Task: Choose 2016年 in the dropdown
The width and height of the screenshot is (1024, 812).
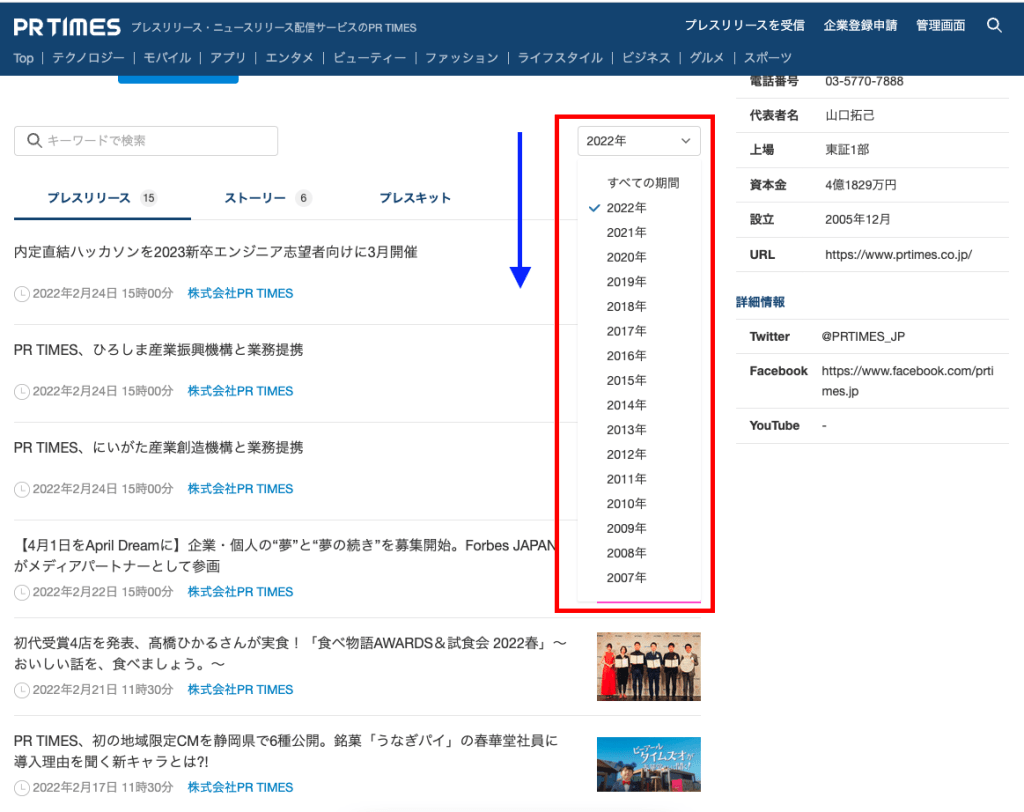Action: click(x=626, y=356)
